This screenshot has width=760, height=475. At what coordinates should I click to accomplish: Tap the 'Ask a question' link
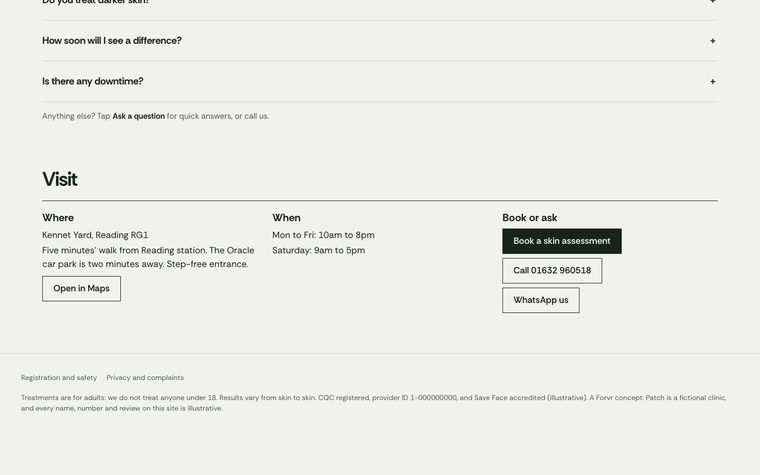tap(139, 116)
